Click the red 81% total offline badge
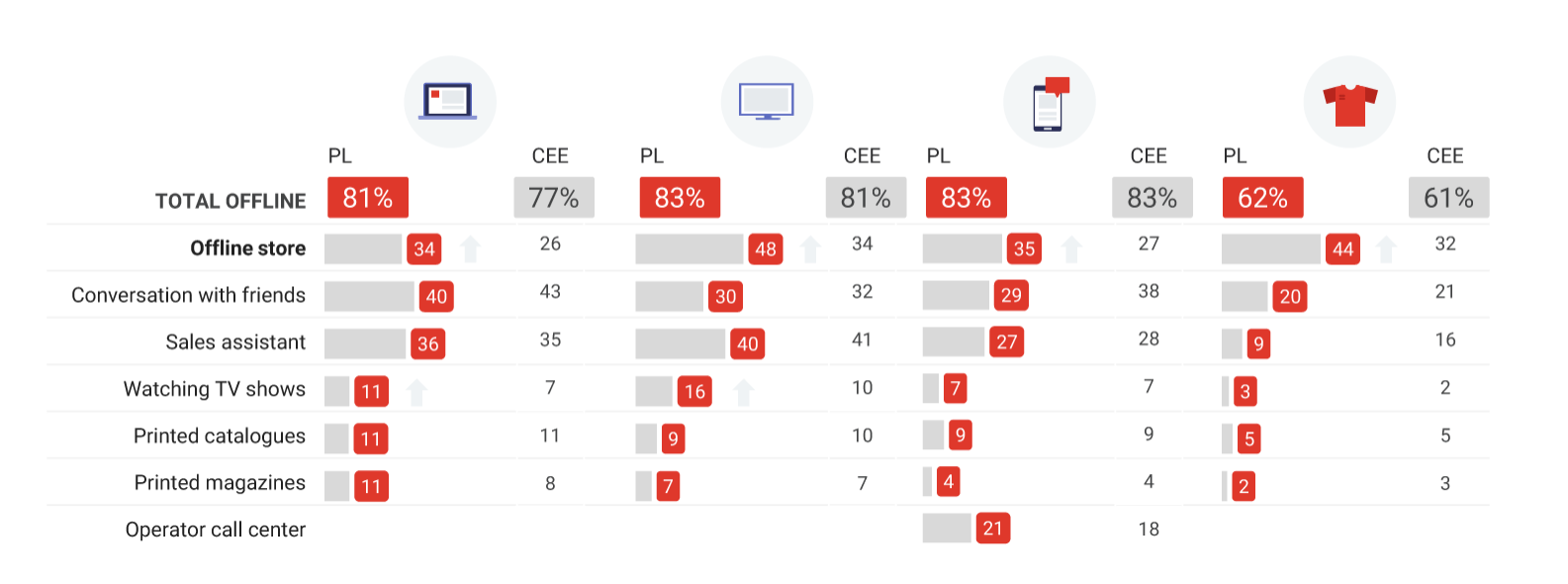Image resolution: width=1568 pixels, height=584 pixels. point(368,198)
